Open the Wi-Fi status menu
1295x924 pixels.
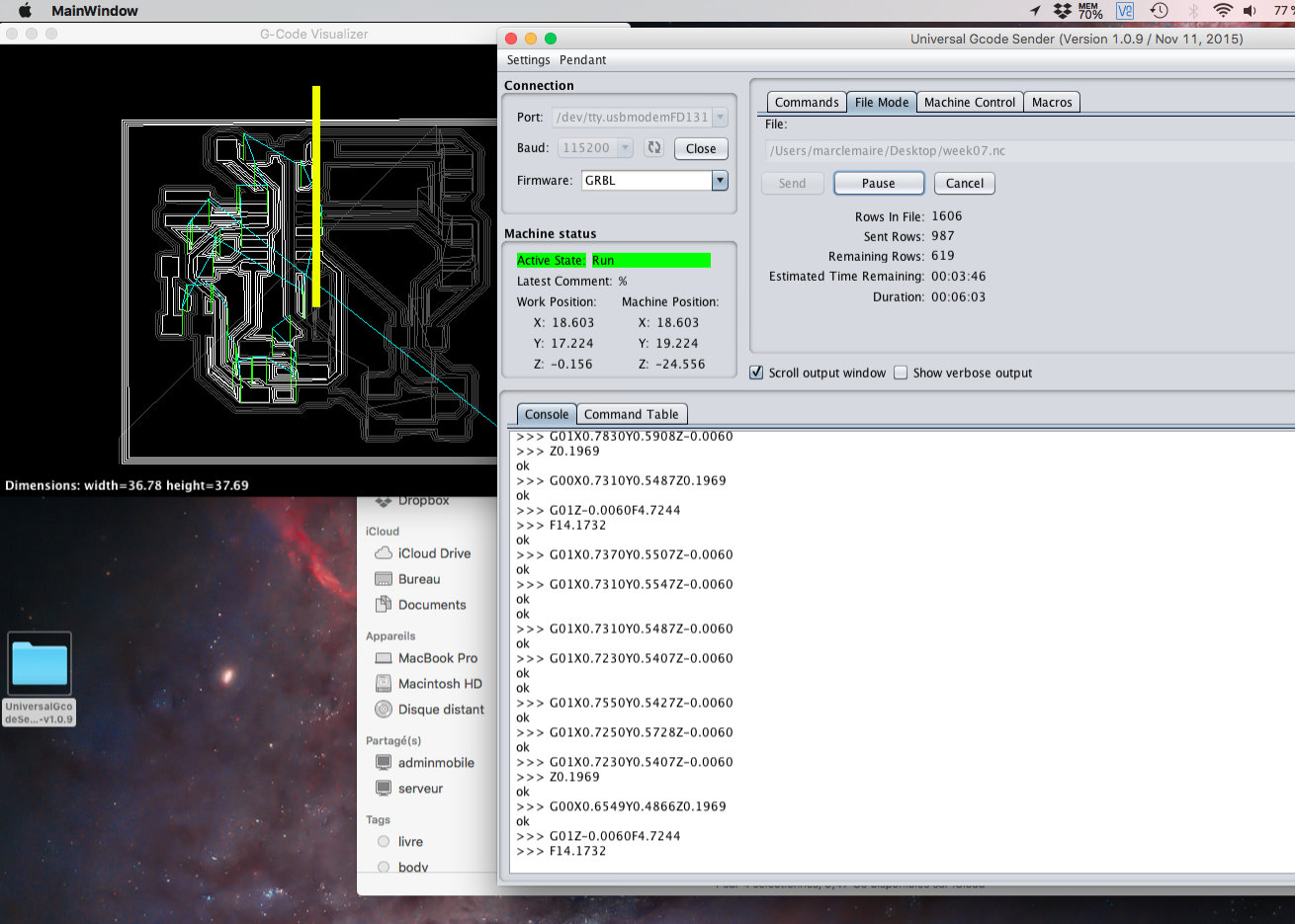(1223, 11)
